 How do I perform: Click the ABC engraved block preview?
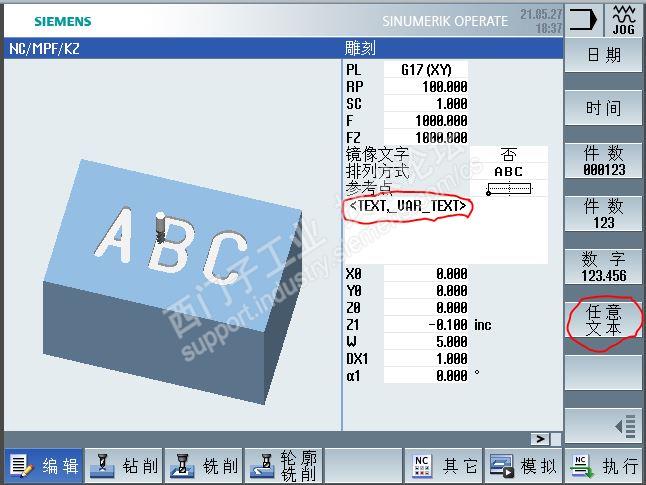173,282
